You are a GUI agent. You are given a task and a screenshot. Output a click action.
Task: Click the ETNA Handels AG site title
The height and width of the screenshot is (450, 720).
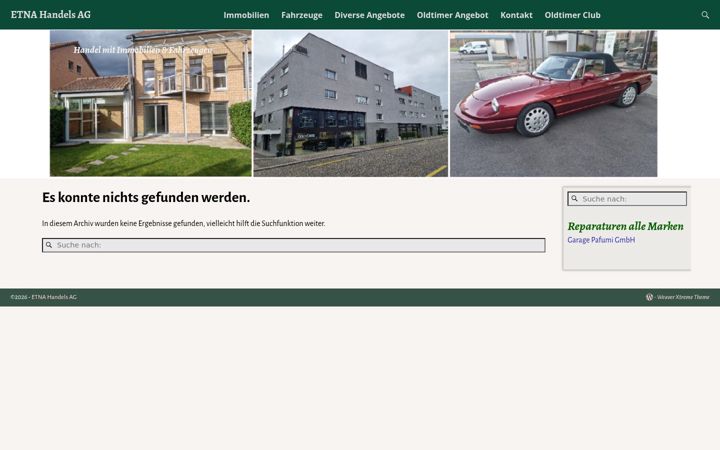coord(51,15)
